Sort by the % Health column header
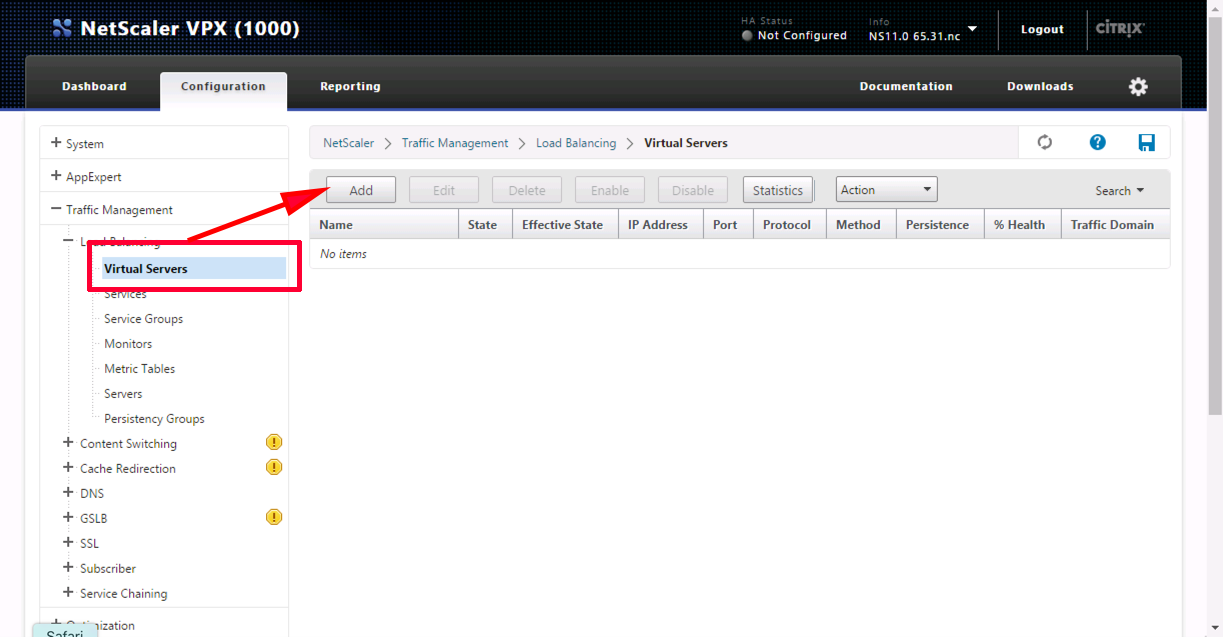Viewport: 1223px width, 637px height. coord(1022,224)
